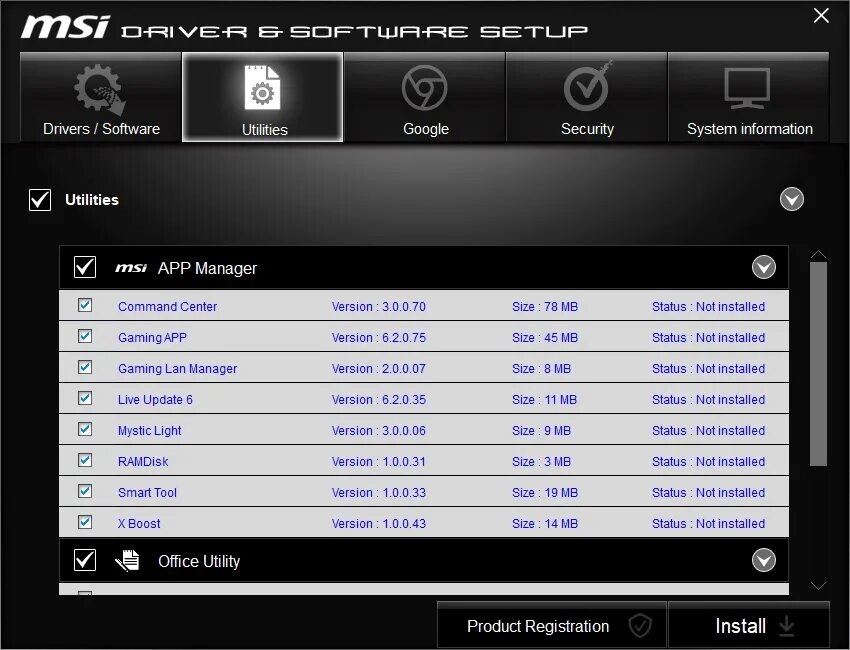
Task: Close the setup window
Action: point(821,16)
